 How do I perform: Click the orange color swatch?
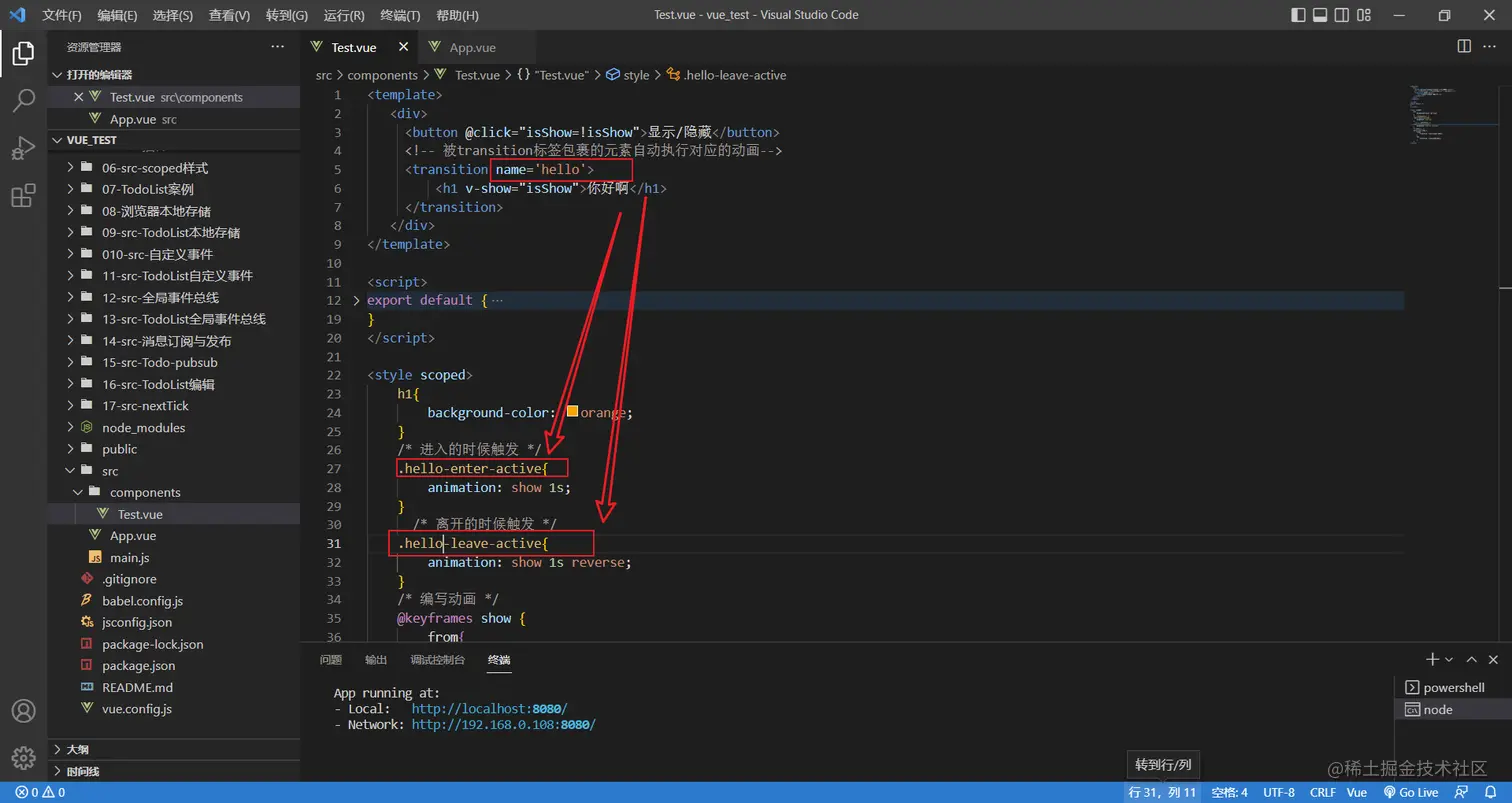[x=572, y=412]
